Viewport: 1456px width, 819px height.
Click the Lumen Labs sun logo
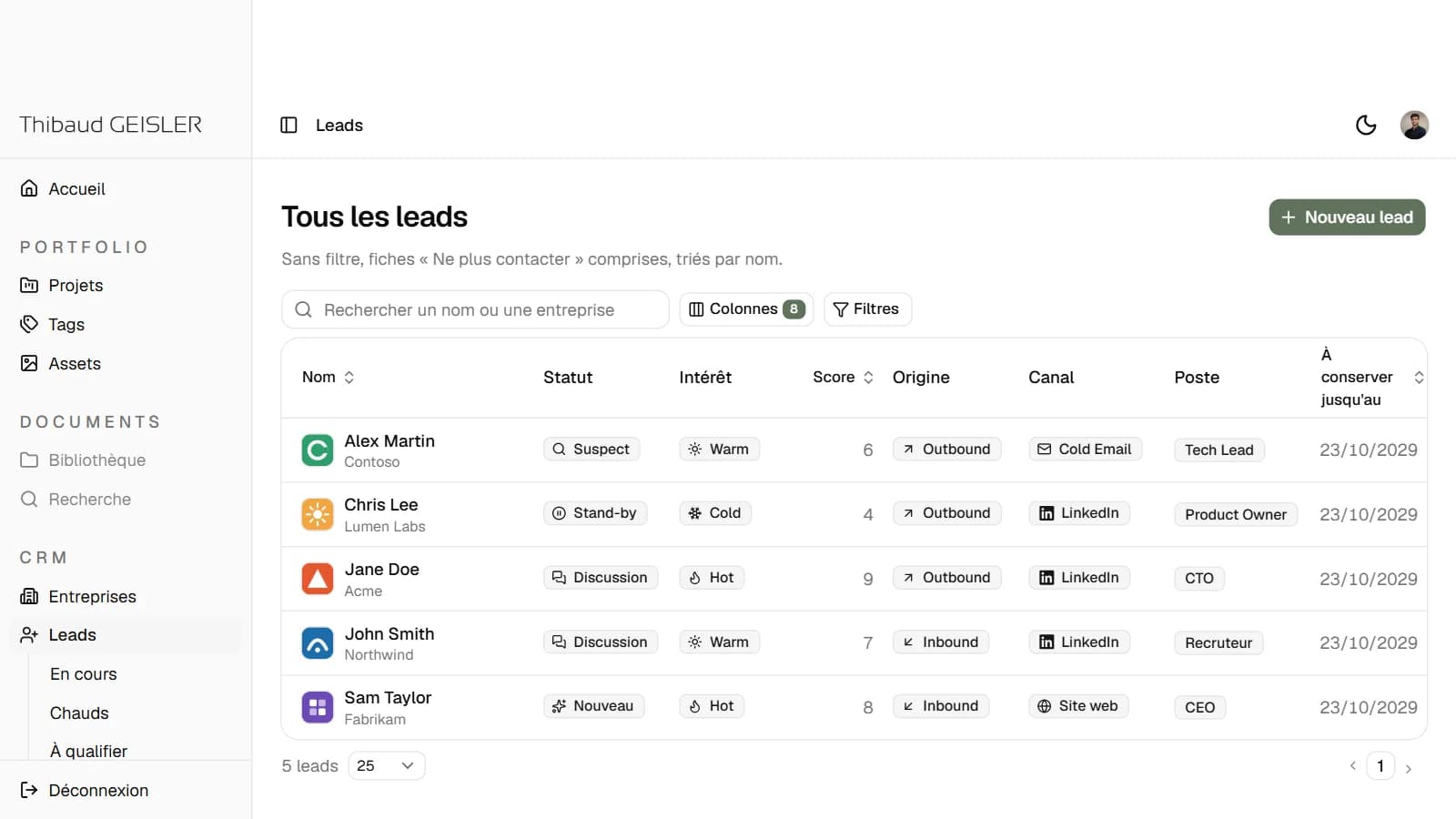tap(318, 514)
